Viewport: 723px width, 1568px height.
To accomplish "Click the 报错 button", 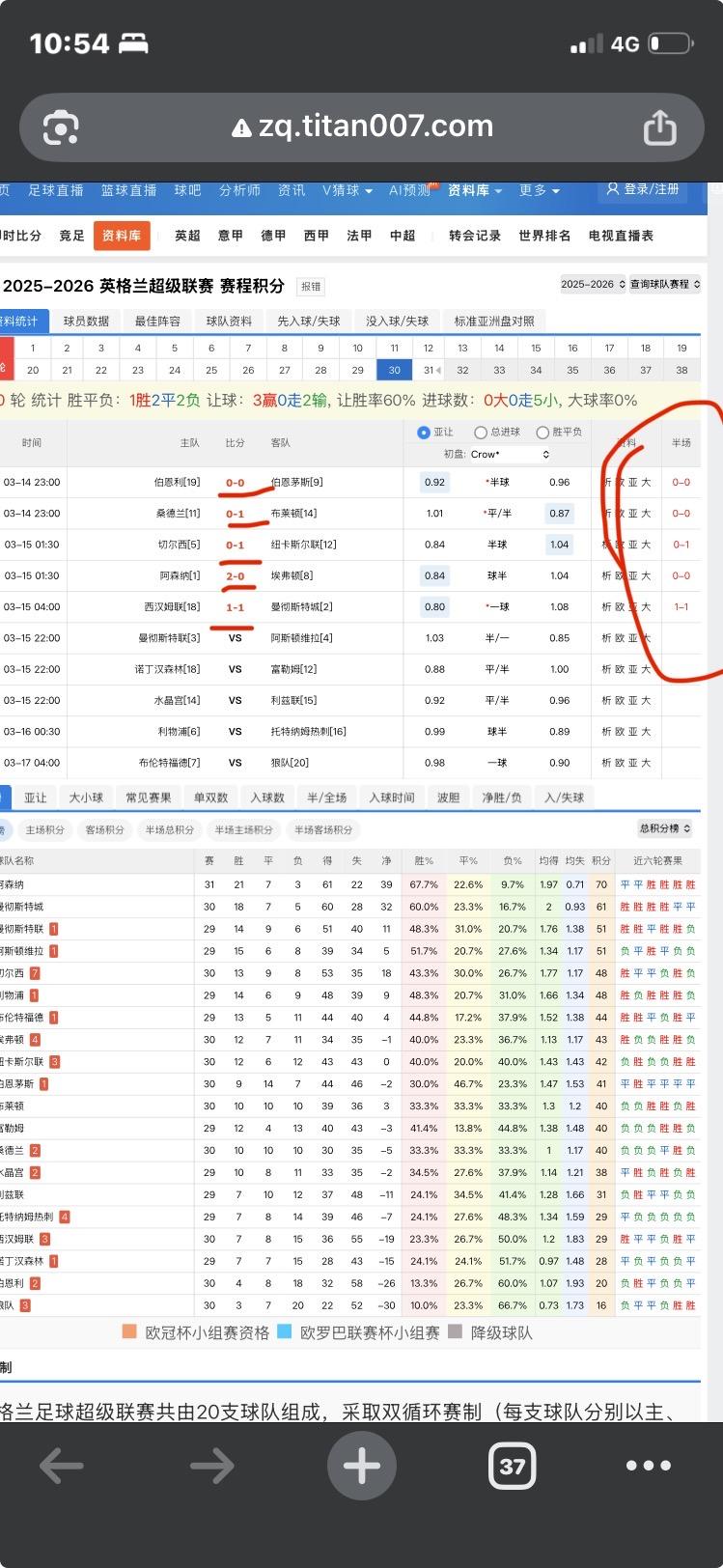I will (311, 287).
